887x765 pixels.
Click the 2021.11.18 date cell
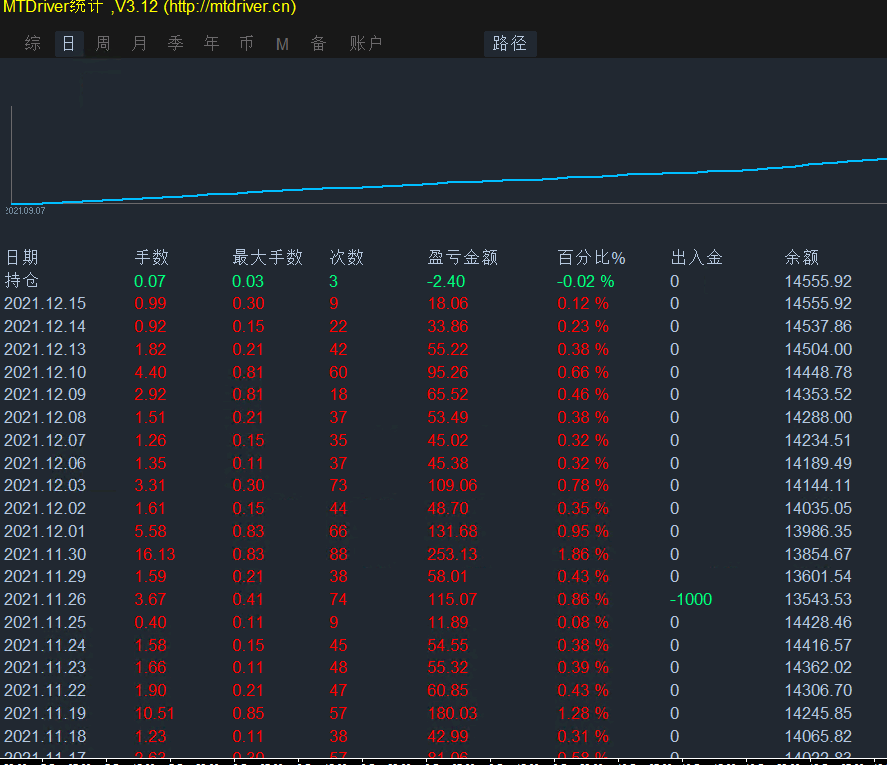(x=45, y=736)
